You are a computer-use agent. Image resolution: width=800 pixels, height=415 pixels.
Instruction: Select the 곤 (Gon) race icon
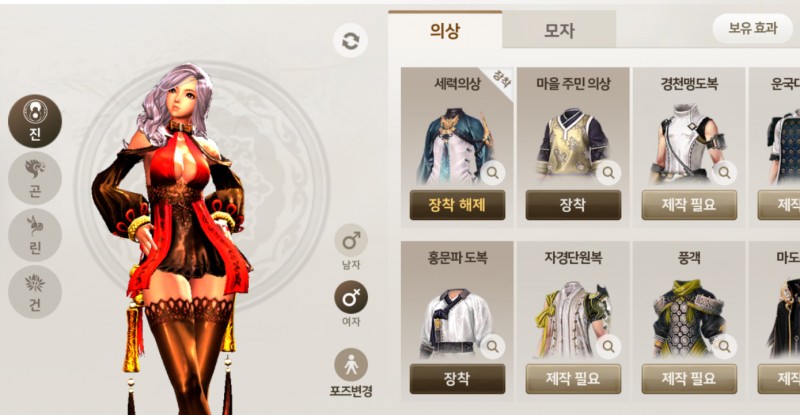[35, 178]
